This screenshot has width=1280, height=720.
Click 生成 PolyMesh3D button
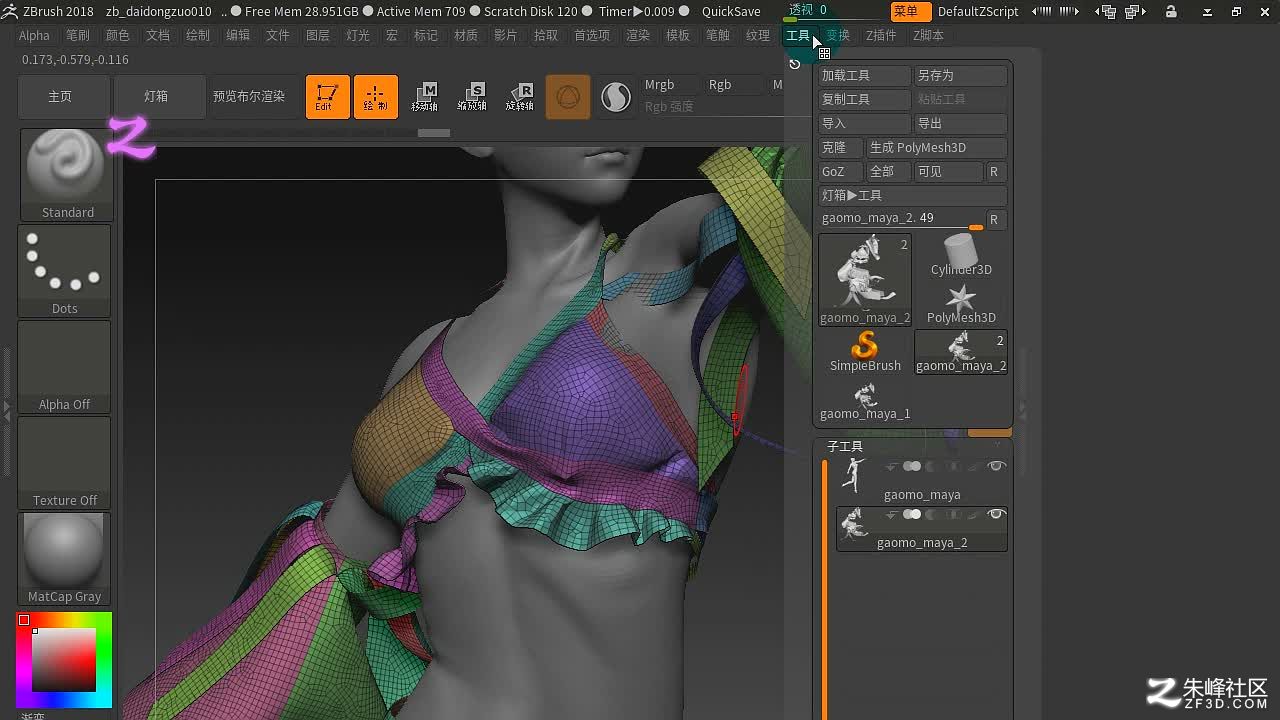937,148
